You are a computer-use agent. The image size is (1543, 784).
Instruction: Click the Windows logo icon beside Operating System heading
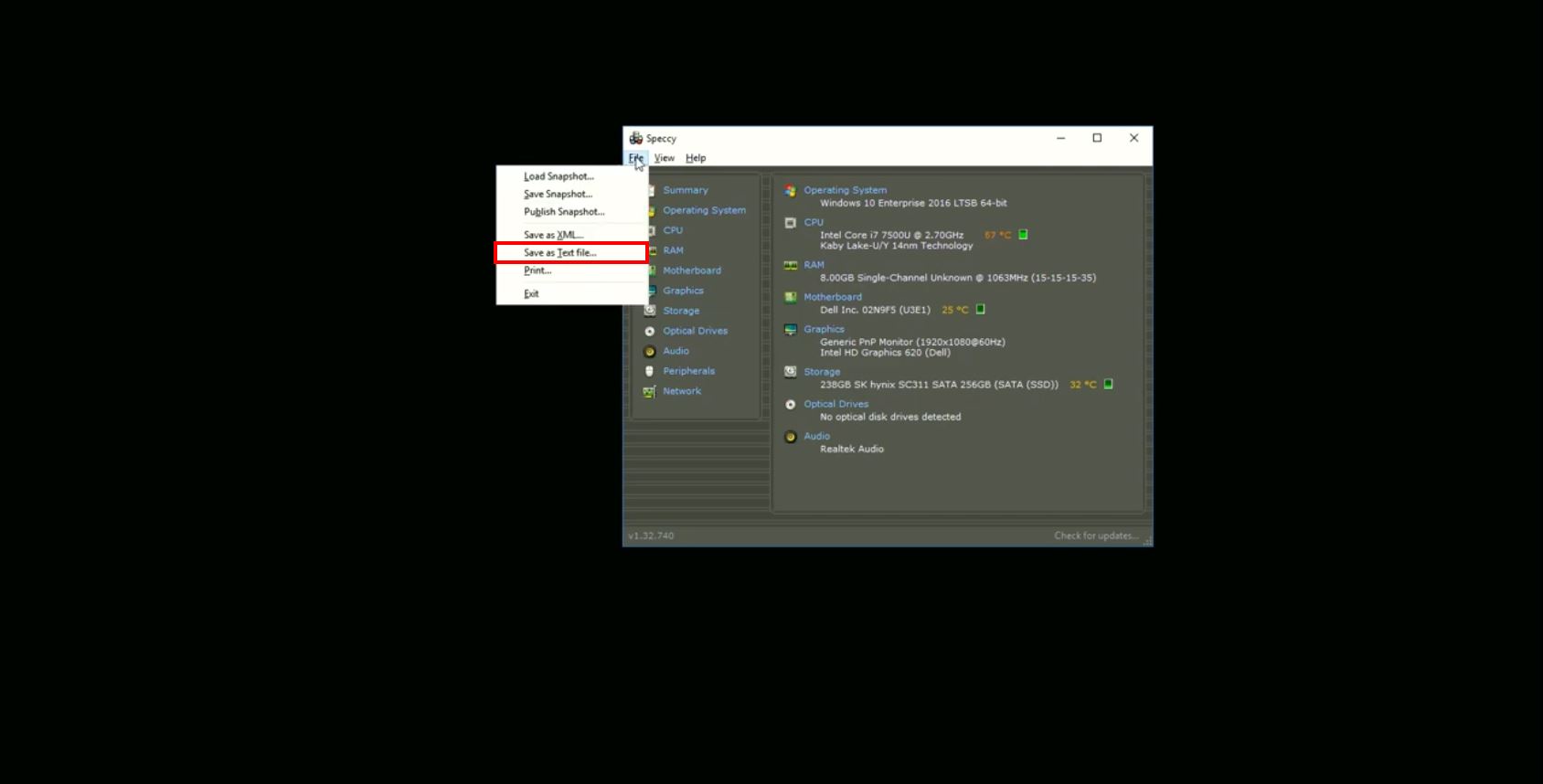[x=791, y=190]
